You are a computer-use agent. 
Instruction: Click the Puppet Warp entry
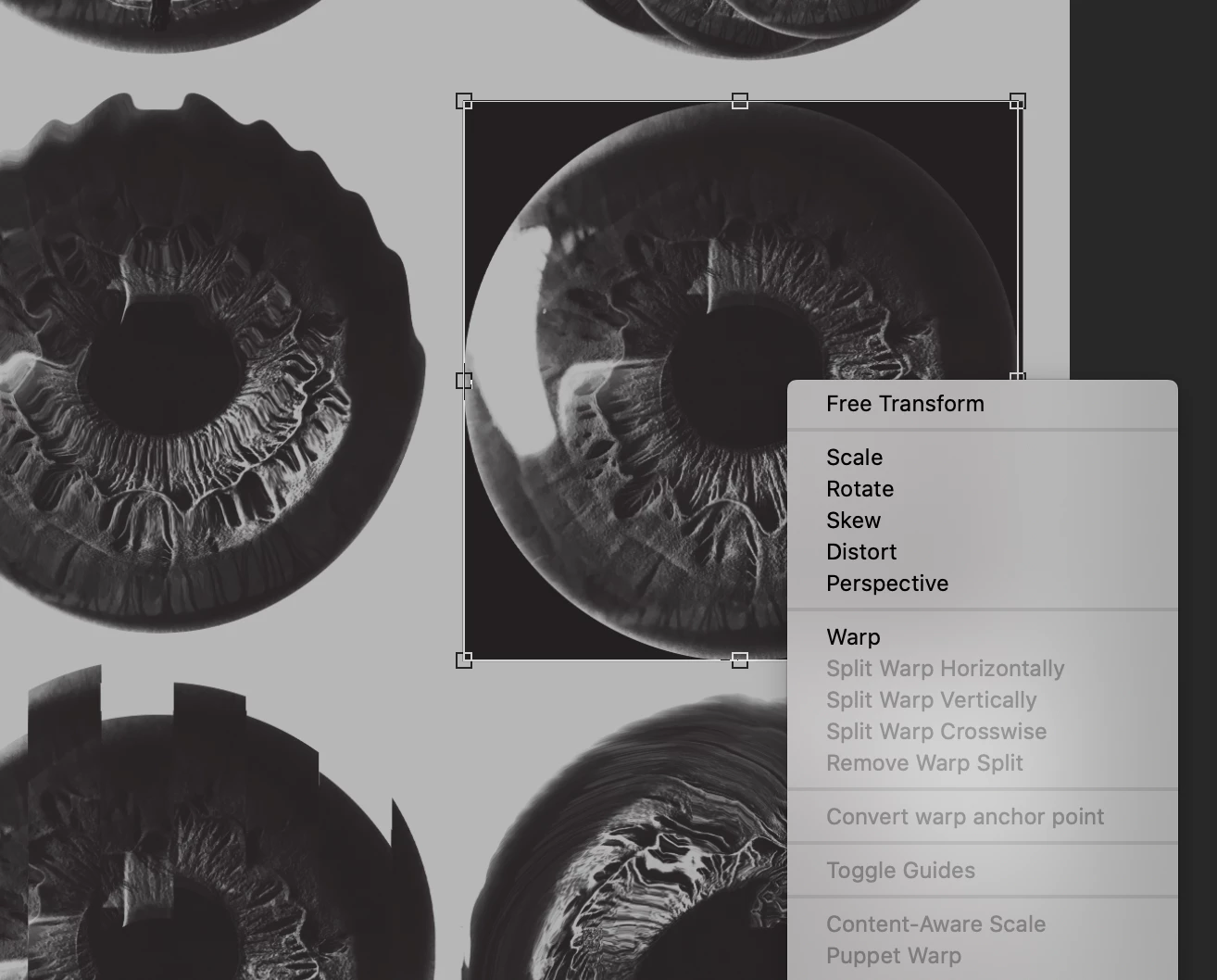pyautogui.click(x=982, y=956)
